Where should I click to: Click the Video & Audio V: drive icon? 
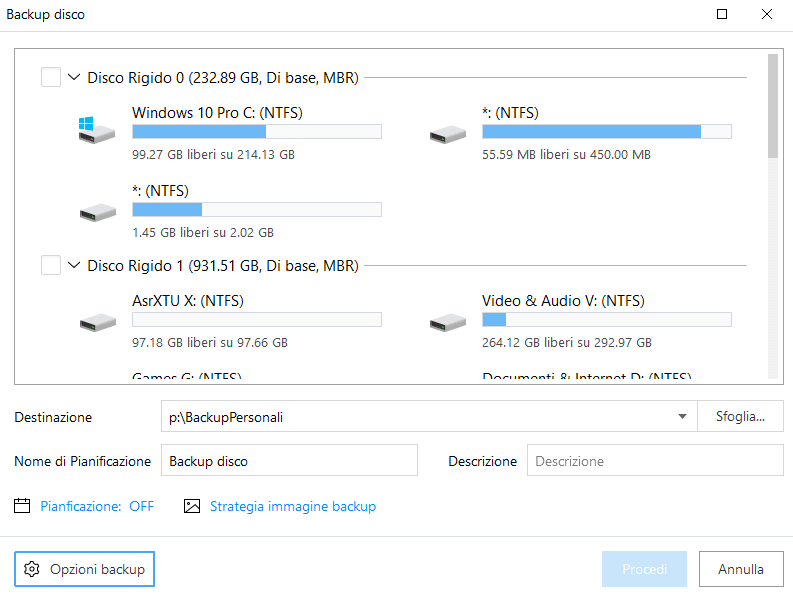point(447,321)
